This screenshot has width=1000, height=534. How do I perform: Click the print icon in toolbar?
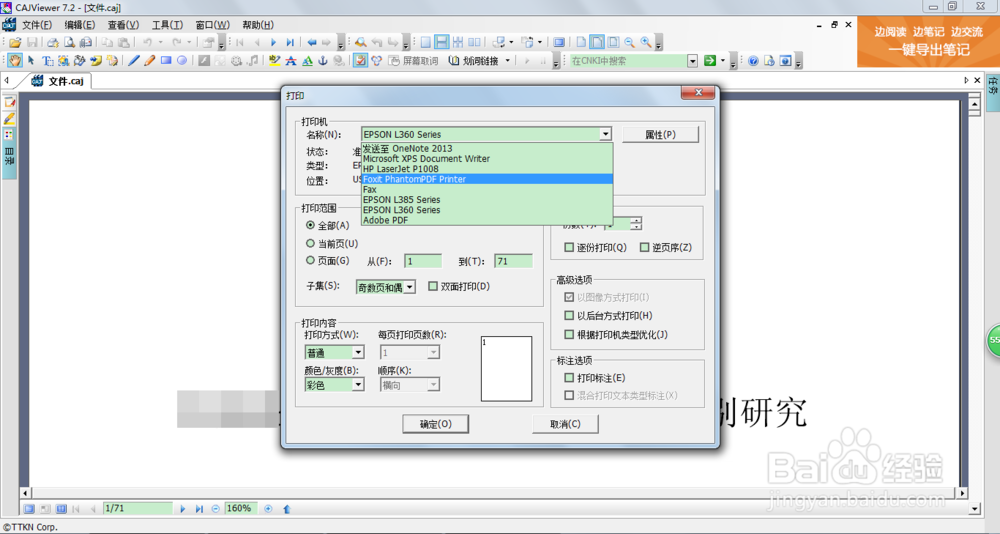click(54, 43)
